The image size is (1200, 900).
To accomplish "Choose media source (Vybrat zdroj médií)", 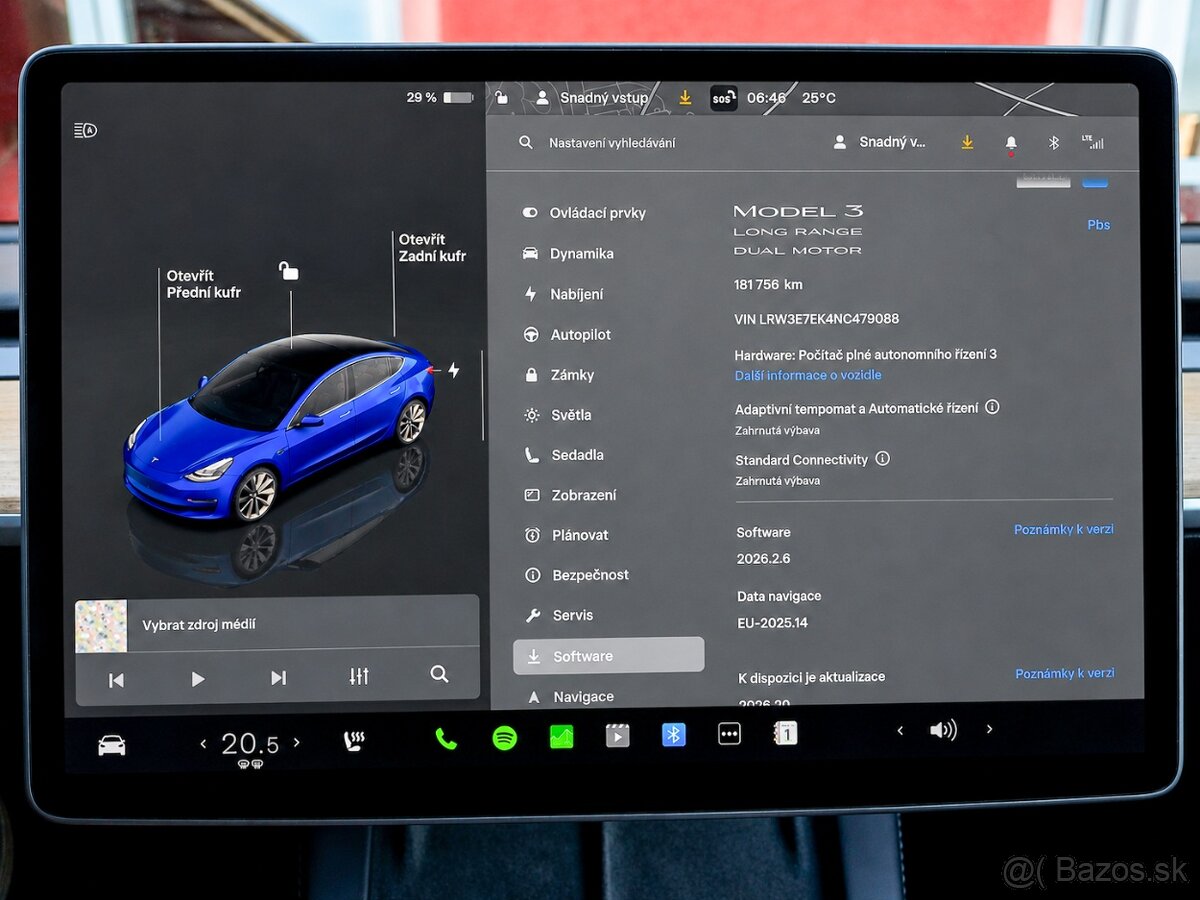I will click(199, 624).
